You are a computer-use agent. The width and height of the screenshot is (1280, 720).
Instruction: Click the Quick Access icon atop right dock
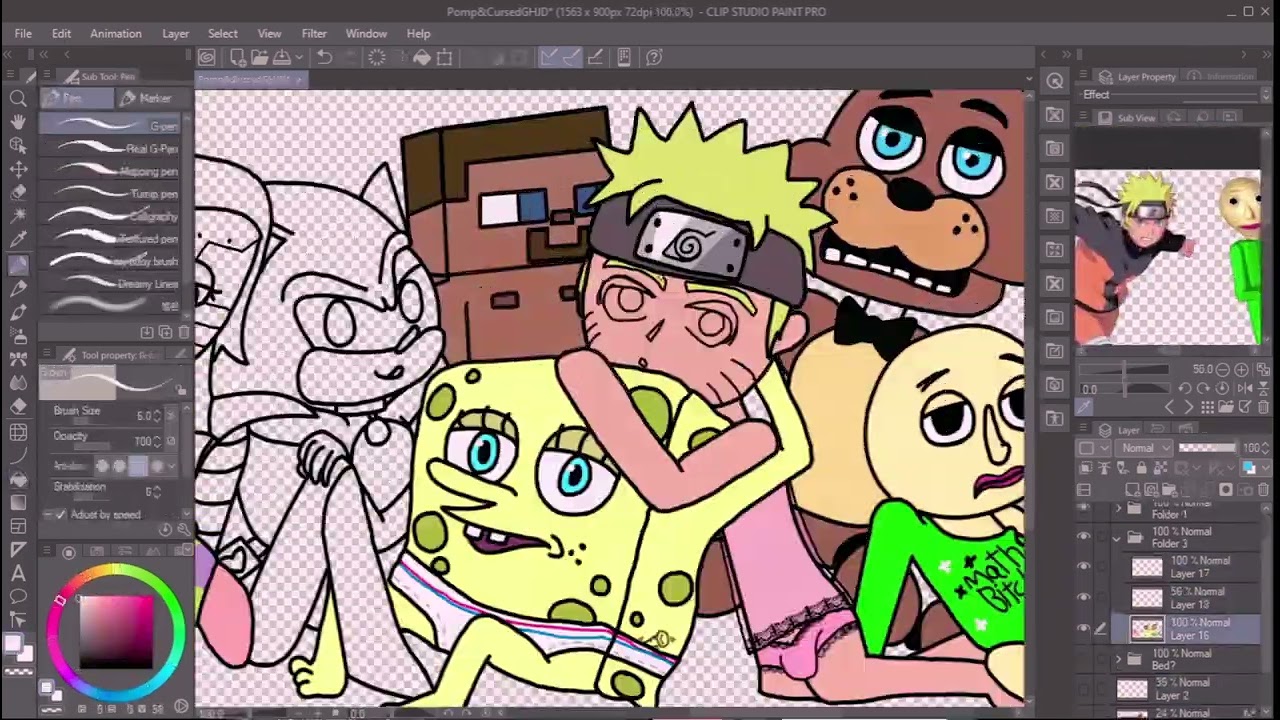(x=1055, y=82)
